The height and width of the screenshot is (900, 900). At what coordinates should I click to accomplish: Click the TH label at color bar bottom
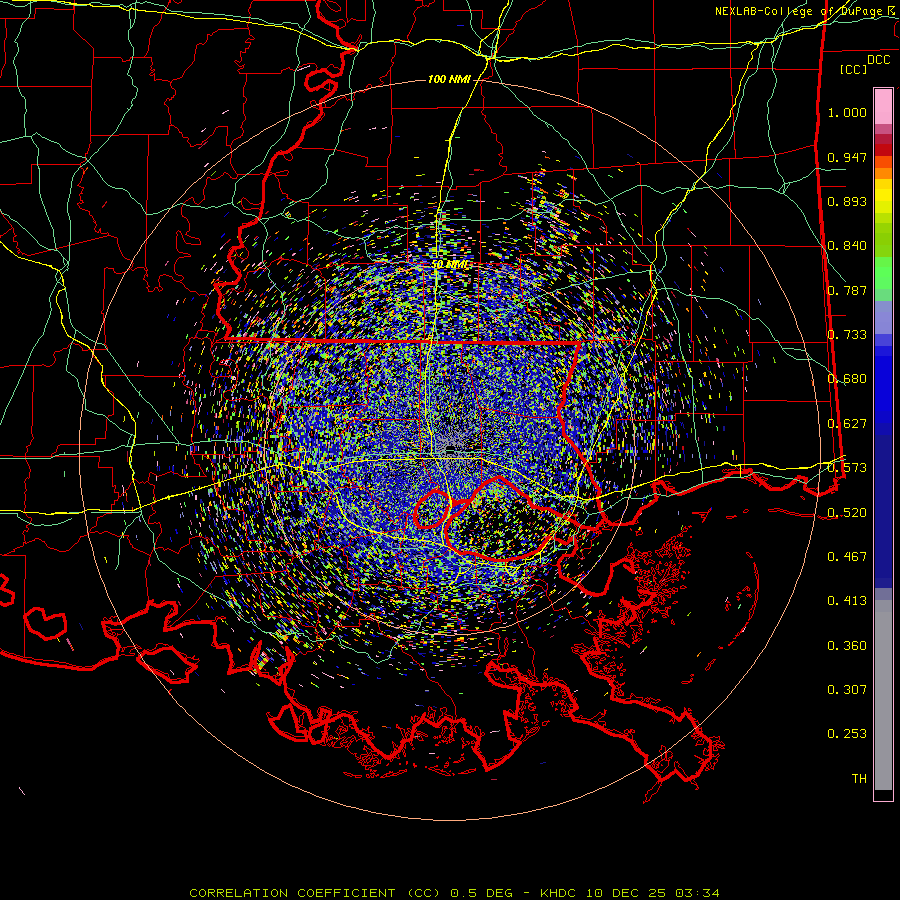(x=859, y=779)
